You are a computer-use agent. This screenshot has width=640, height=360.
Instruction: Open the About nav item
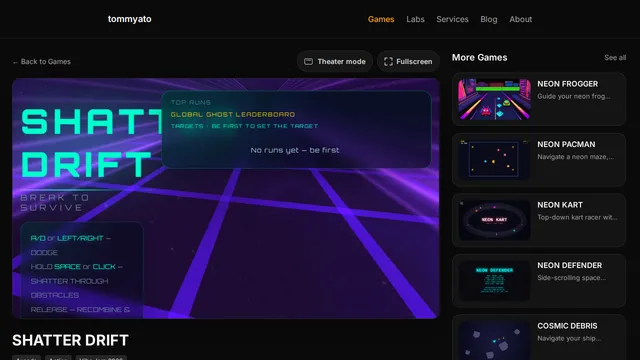point(520,19)
